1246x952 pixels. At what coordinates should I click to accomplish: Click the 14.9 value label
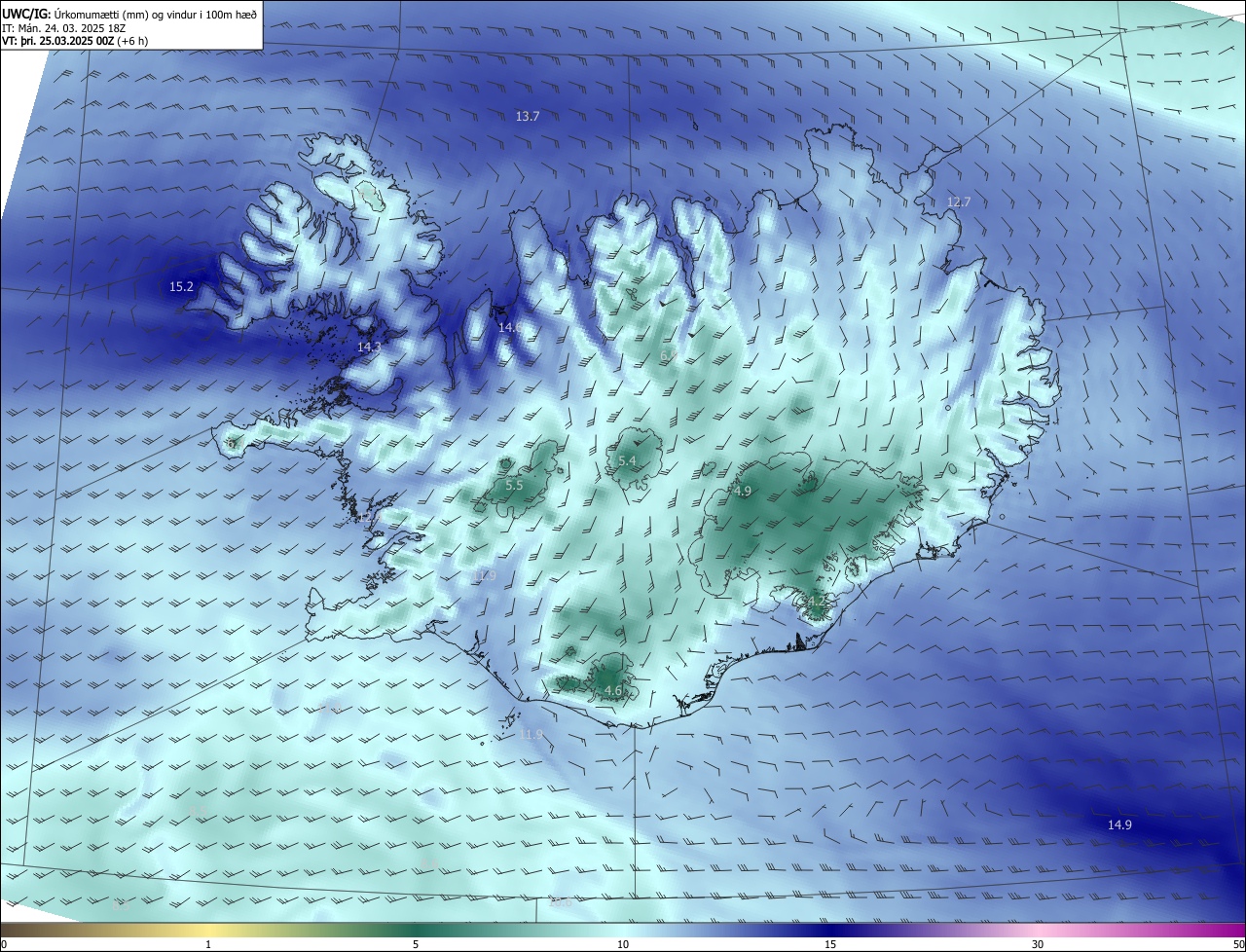1119,824
